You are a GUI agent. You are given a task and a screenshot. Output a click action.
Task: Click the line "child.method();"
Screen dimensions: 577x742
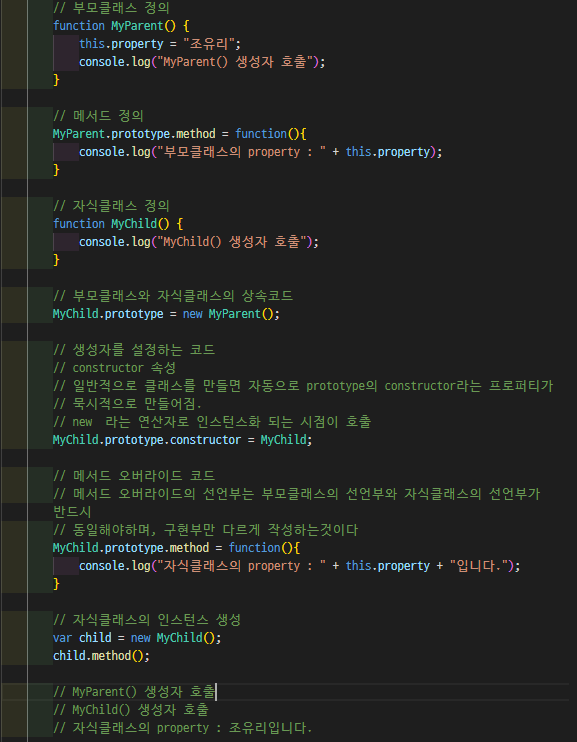pyautogui.click(x=101, y=655)
